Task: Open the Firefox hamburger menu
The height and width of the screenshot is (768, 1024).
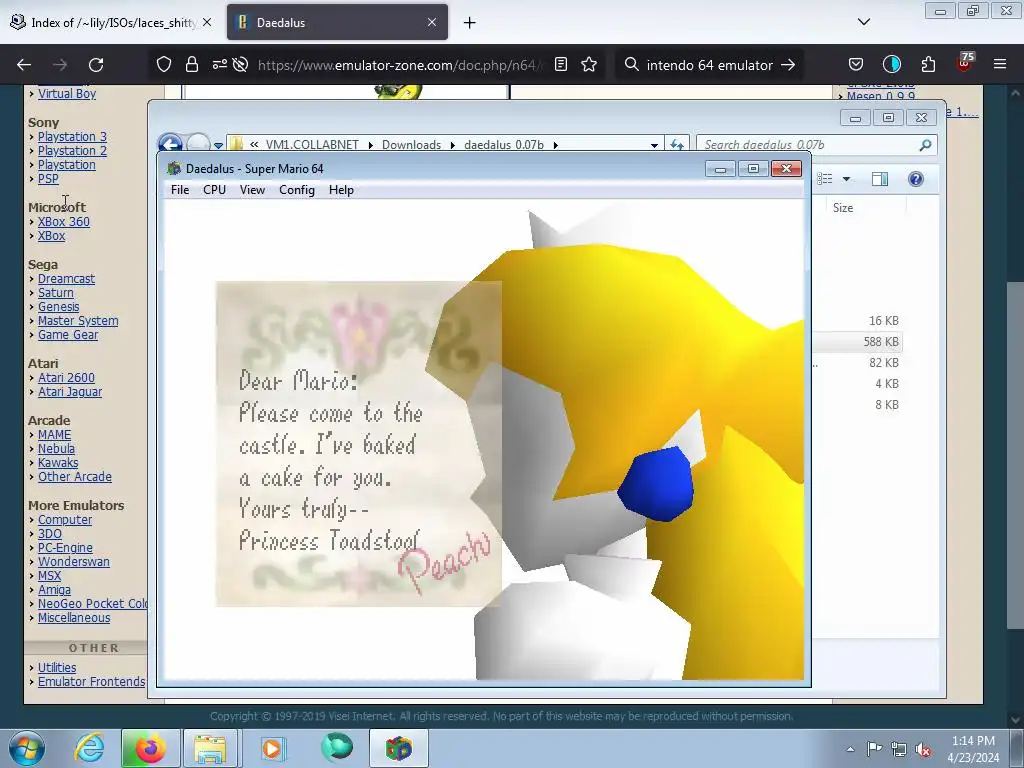Action: [1000, 65]
